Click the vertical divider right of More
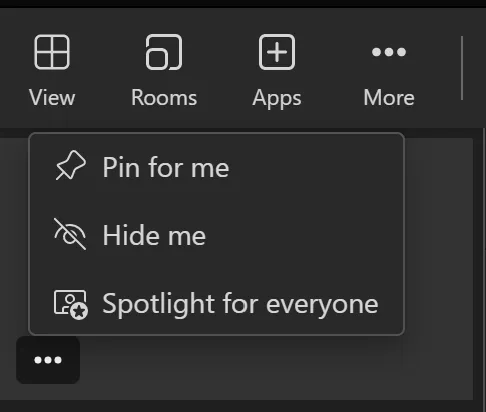The height and width of the screenshot is (412, 486). tap(462, 68)
